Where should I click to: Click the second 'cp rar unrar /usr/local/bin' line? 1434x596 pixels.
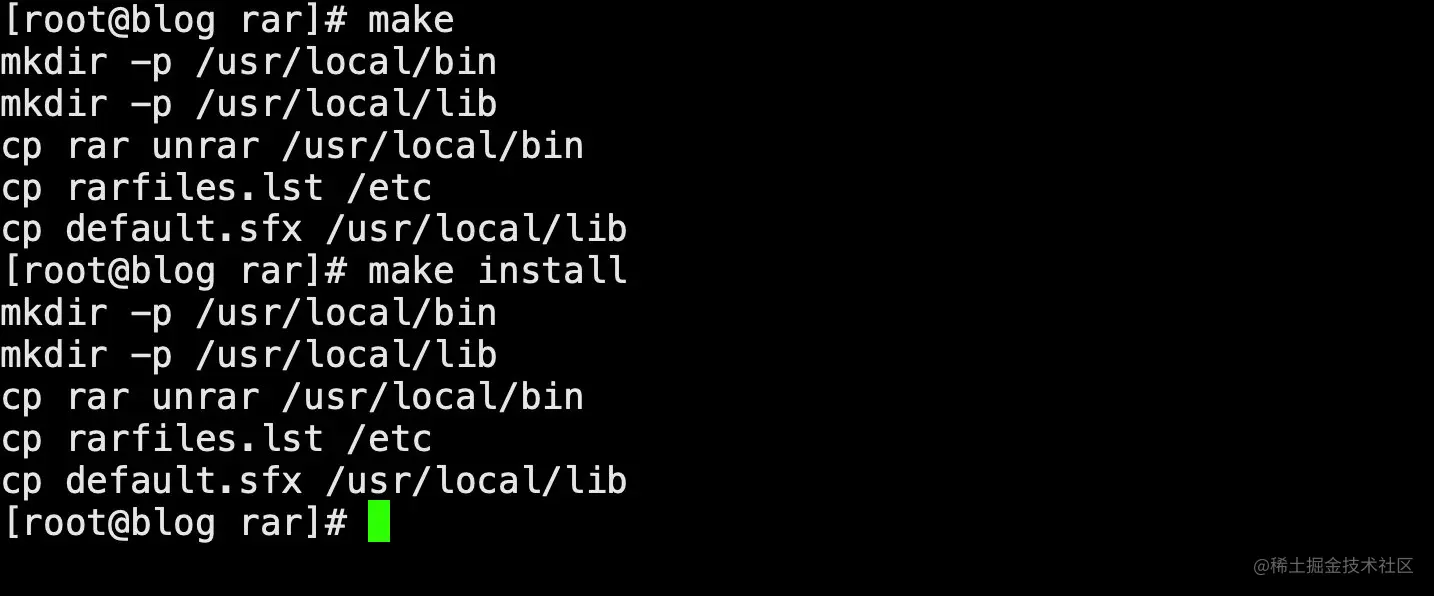(x=292, y=397)
